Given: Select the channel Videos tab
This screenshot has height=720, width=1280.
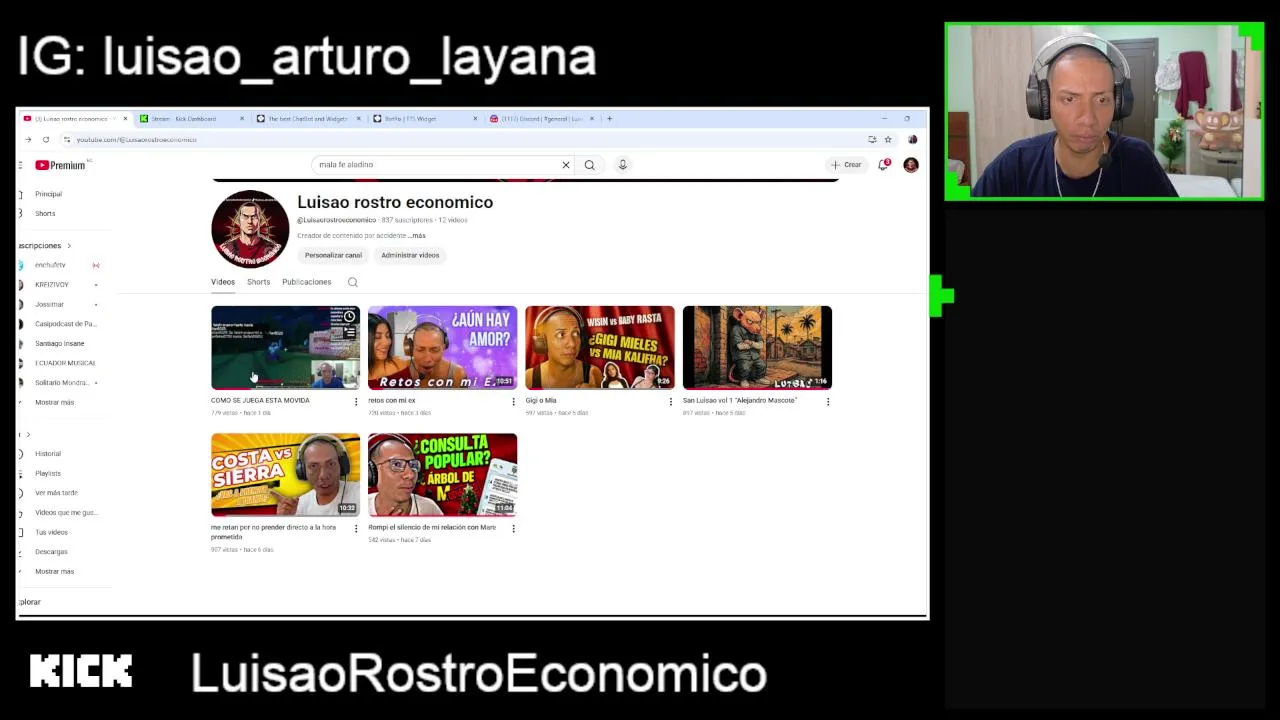Looking at the screenshot, I should coord(222,282).
